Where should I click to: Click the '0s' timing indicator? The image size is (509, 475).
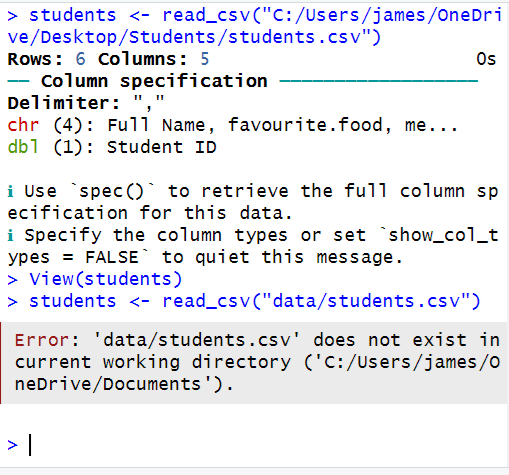pyautogui.click(x=486, y=59)
